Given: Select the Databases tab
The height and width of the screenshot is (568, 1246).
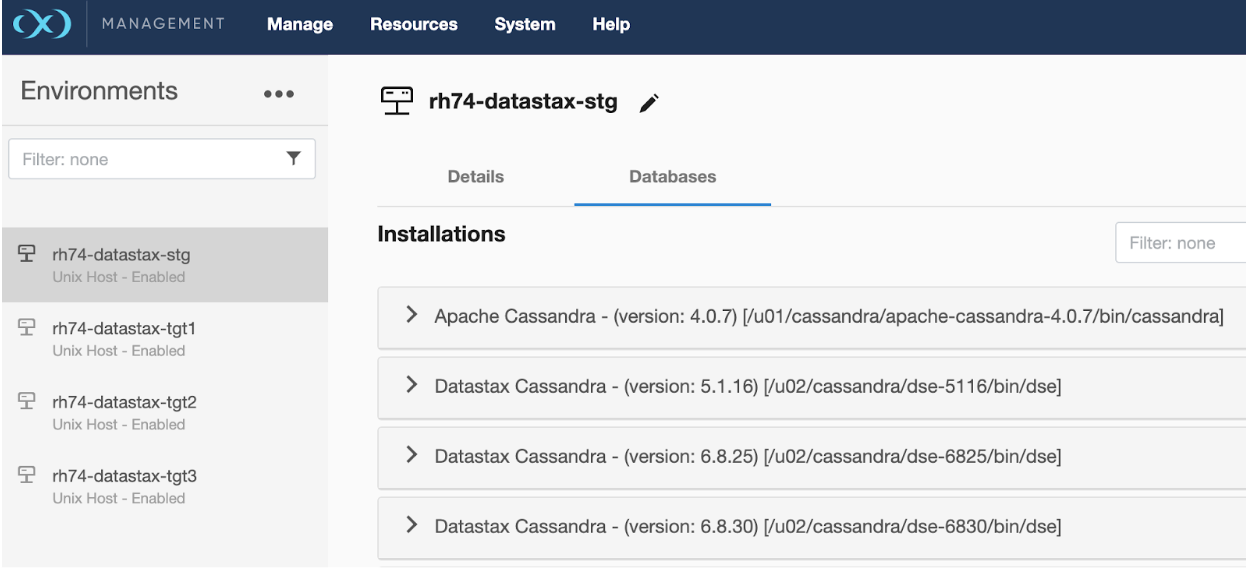Looking at the screenshot, I should point(672,177).
